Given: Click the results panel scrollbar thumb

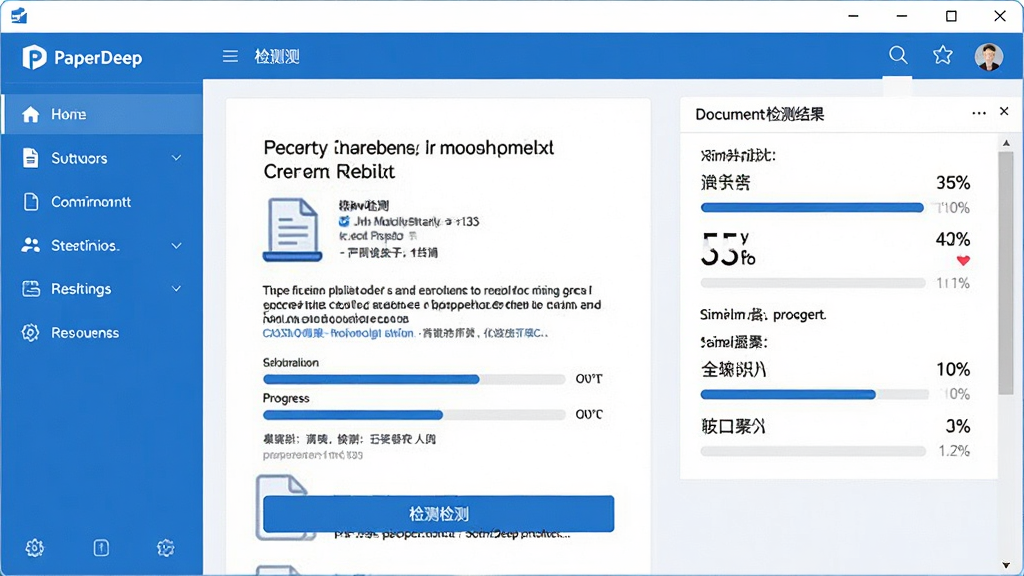Looking at the screenshot, I should tap(1006, 273).
